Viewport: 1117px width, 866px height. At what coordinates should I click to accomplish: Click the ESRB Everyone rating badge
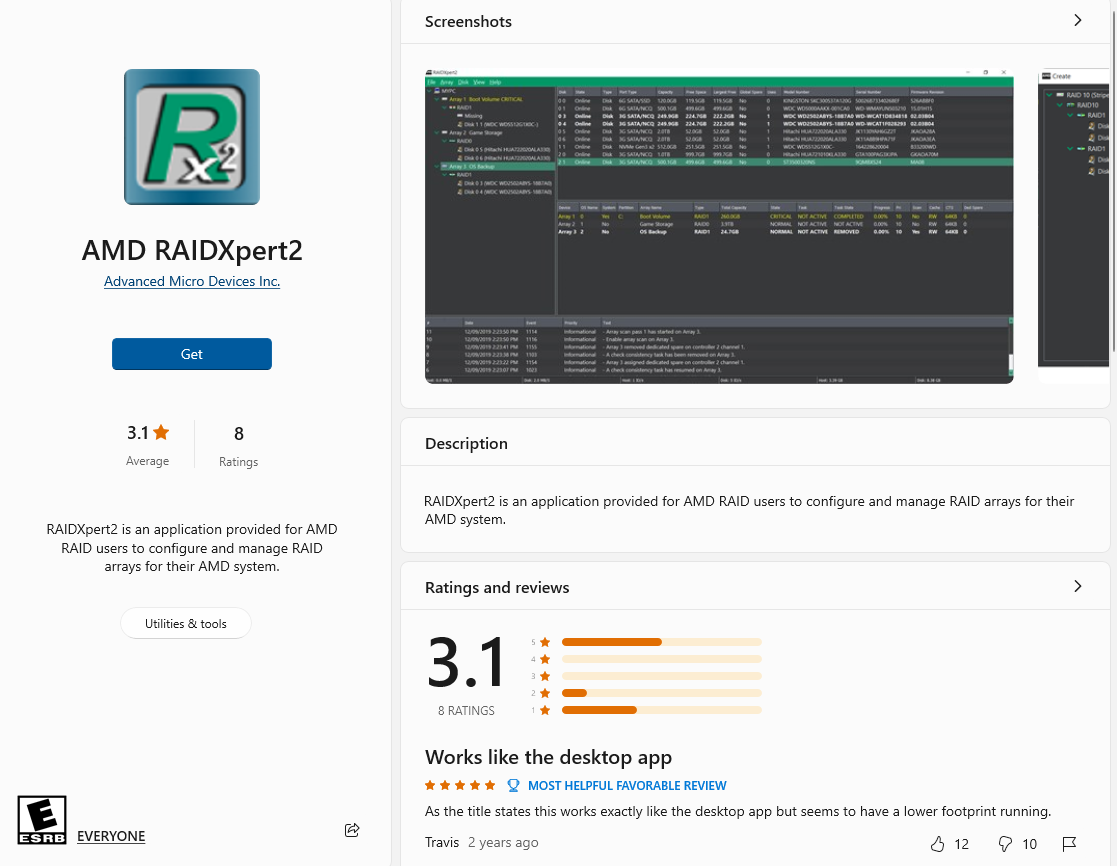pyautogui.click(x=42, y=820)
